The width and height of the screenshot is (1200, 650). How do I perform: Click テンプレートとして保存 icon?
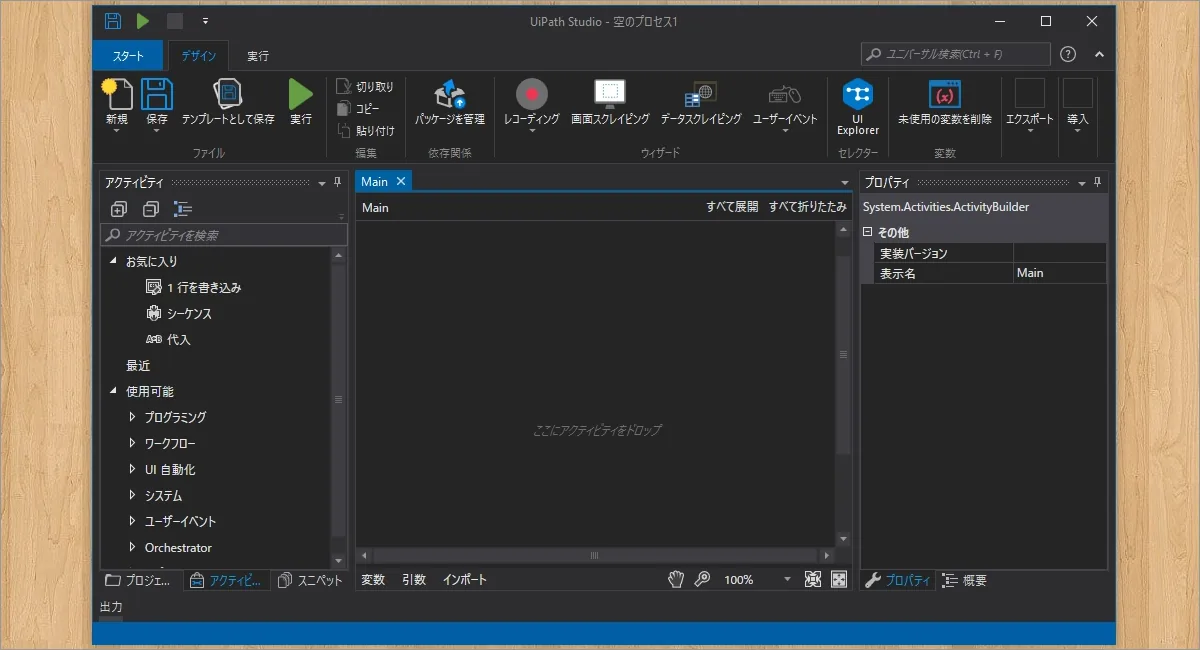click(x=228, y=94)
